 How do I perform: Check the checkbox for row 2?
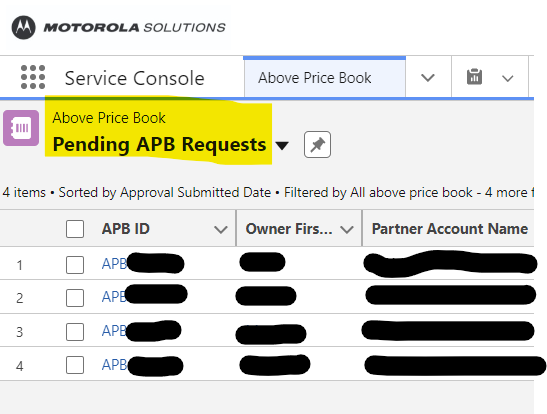pyautogui.click(x=75, y=298)
